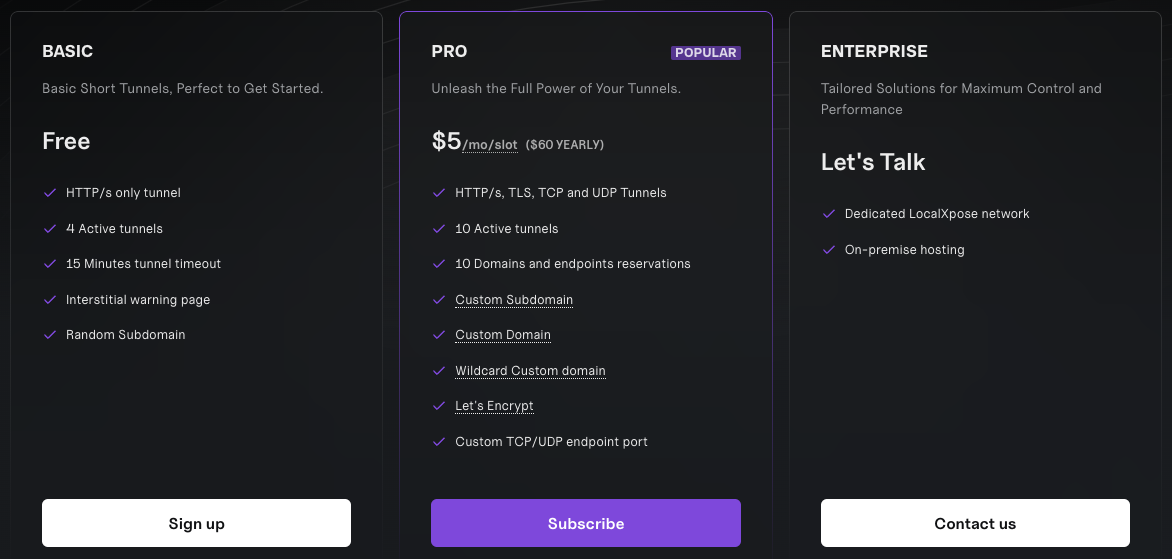Click the PRO plan heading
This screenshot has height=559, width=1172.
click(449, 51)
